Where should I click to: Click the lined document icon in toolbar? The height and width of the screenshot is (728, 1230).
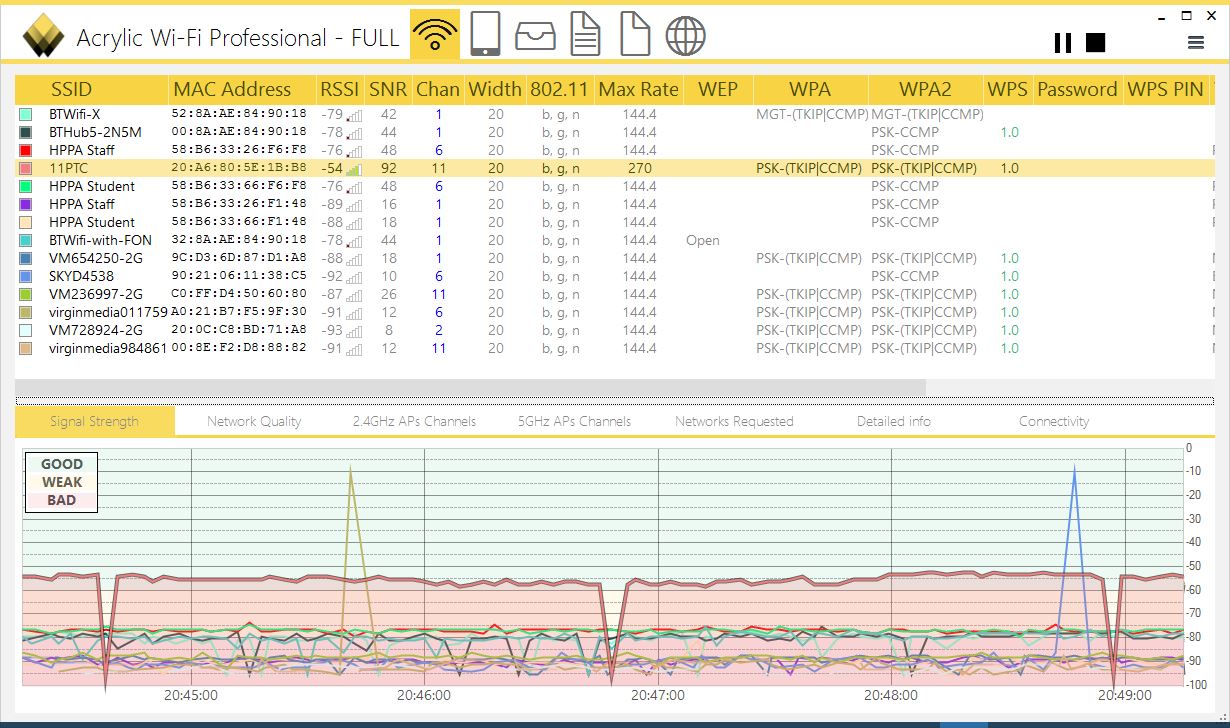[585, 35]
